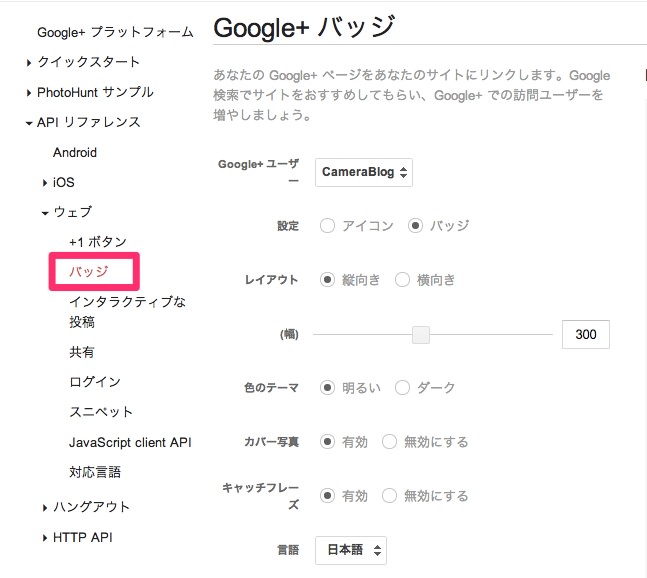Open インタラクティブな投稿 page
Image resolution: width=647 pixels, height=578 pixels.
pyautogui.click(x=128, y=311)
